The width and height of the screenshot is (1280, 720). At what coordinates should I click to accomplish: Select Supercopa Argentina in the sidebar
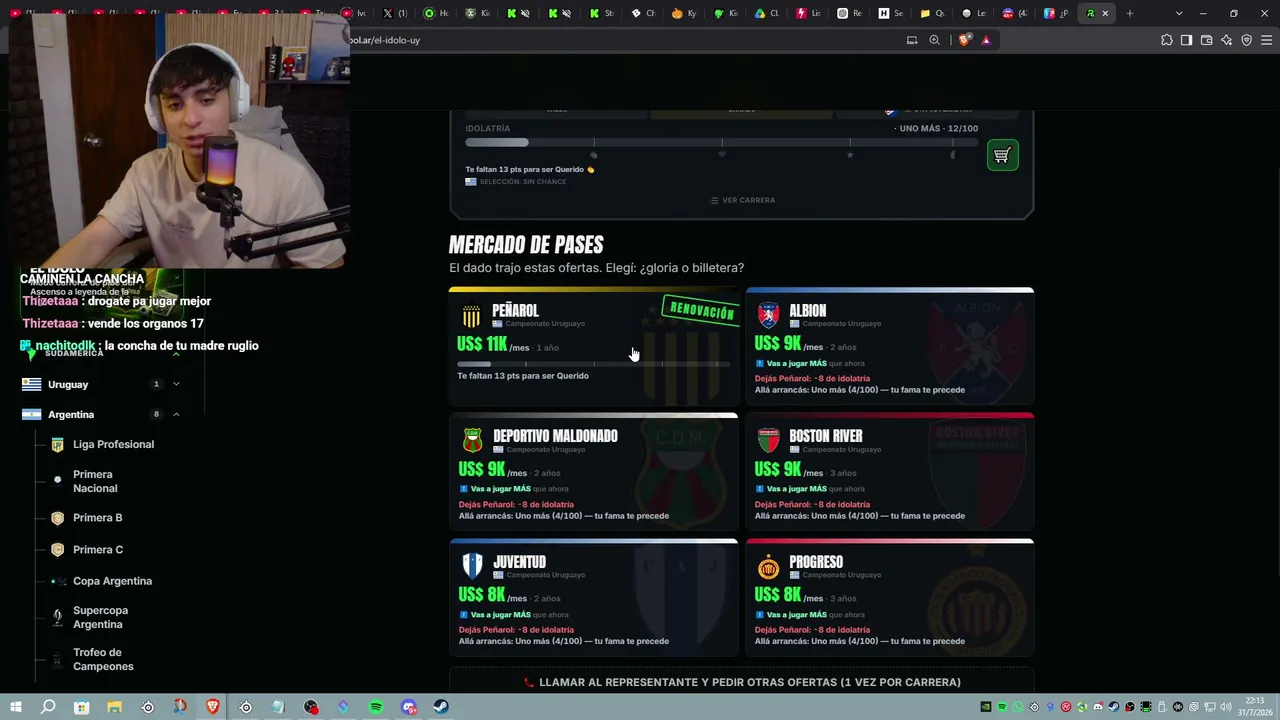(x=100, y=617)
